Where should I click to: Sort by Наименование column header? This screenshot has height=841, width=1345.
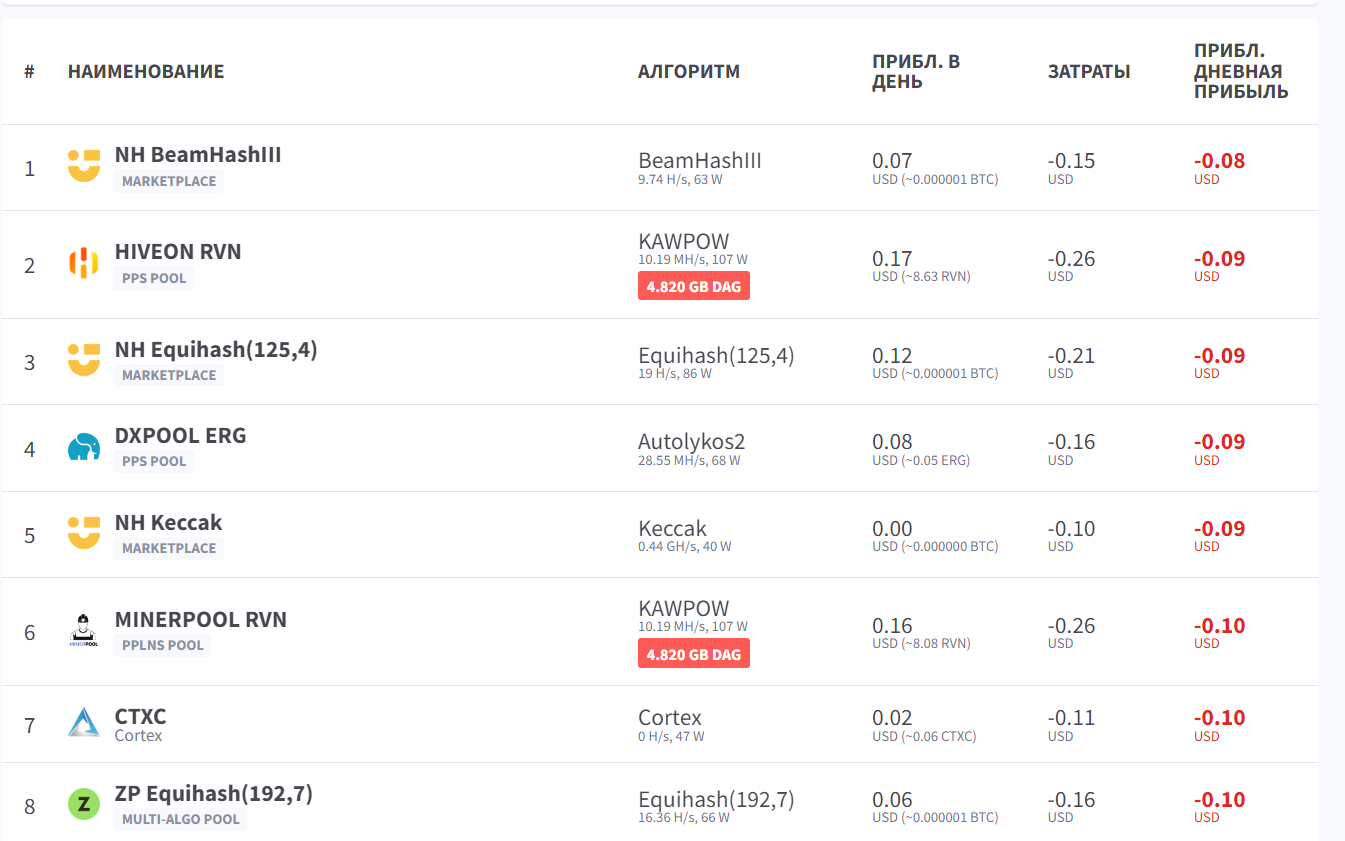(x=146, y=71)
